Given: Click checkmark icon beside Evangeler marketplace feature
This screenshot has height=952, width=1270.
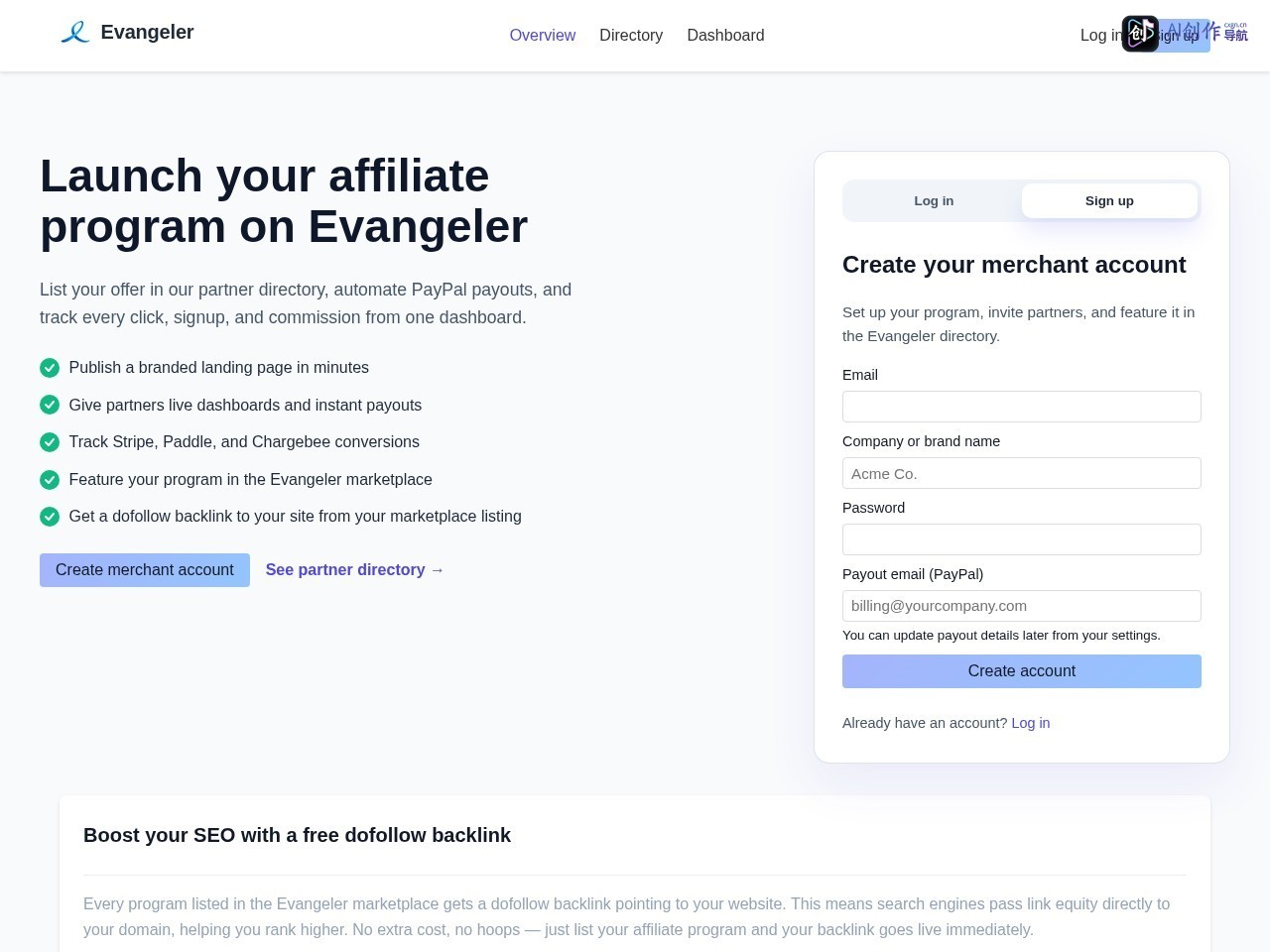Looking at the screenshot, I should pos(50,480).
